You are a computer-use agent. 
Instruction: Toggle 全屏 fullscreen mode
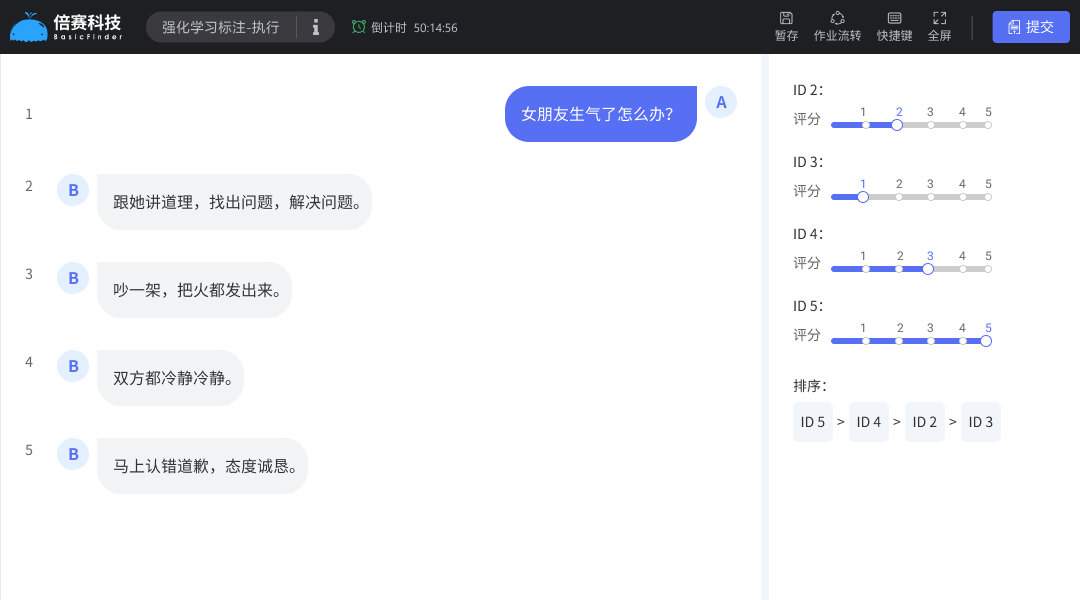coord(939,27)
